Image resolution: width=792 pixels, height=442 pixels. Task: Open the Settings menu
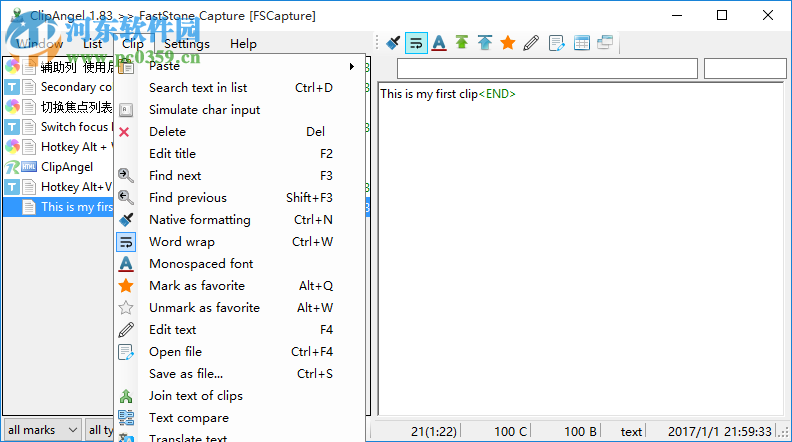pos(186,44)
